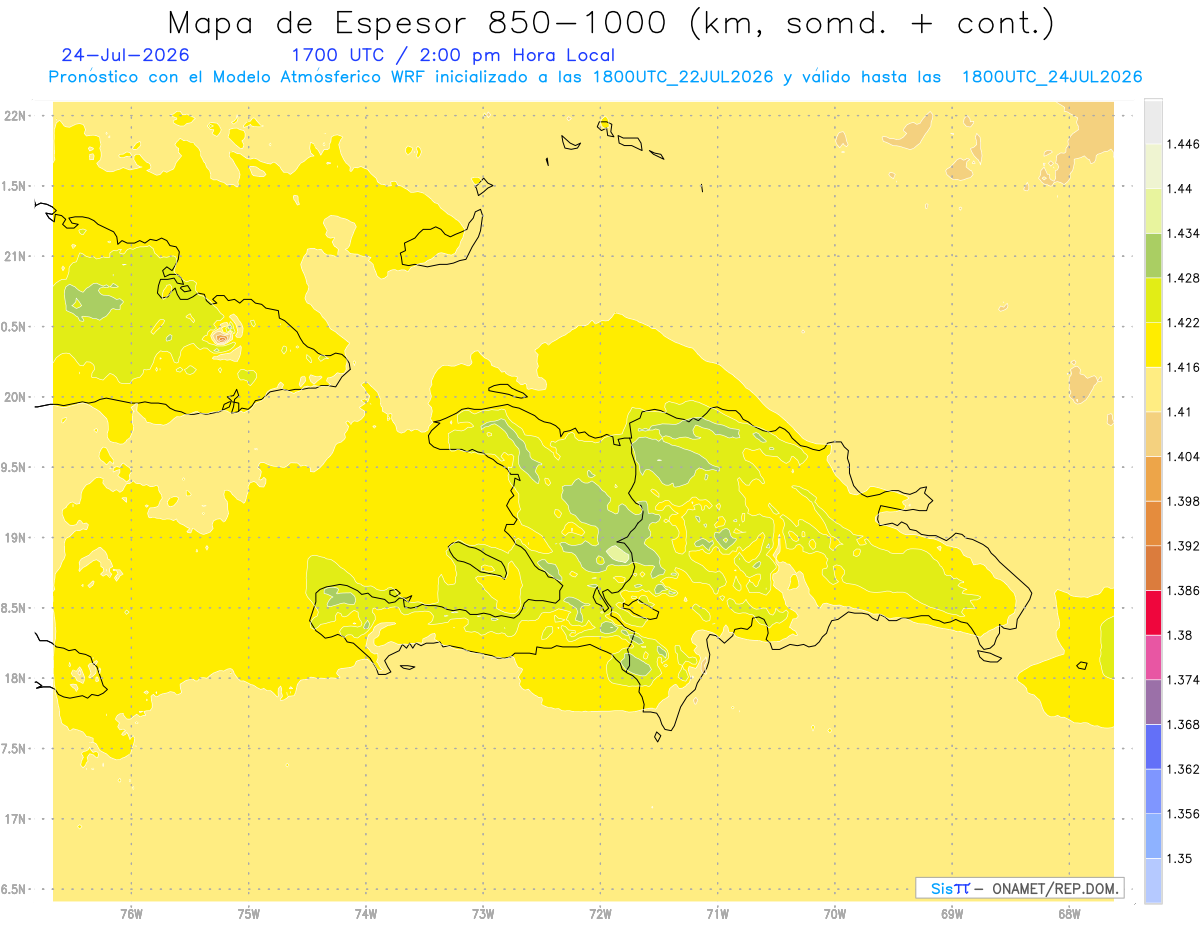Viewport: 1200px width, 927px height.
Task: Choose the gray swatch above 1.446
Action: point(1153,121)
